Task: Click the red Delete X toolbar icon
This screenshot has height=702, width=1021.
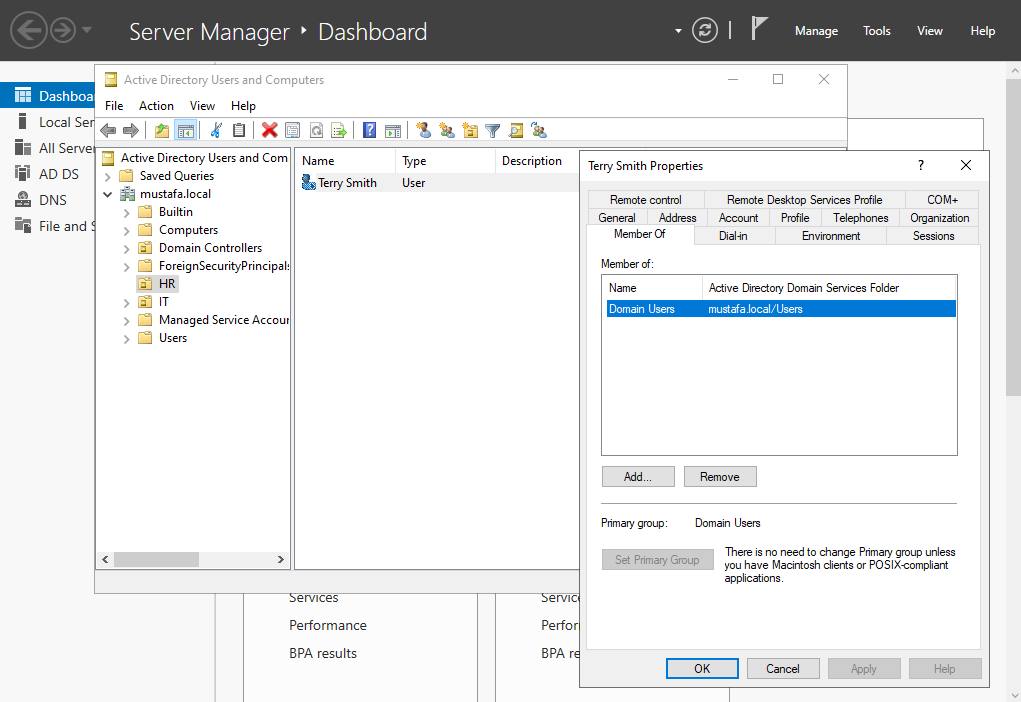Action: [269, 130]
